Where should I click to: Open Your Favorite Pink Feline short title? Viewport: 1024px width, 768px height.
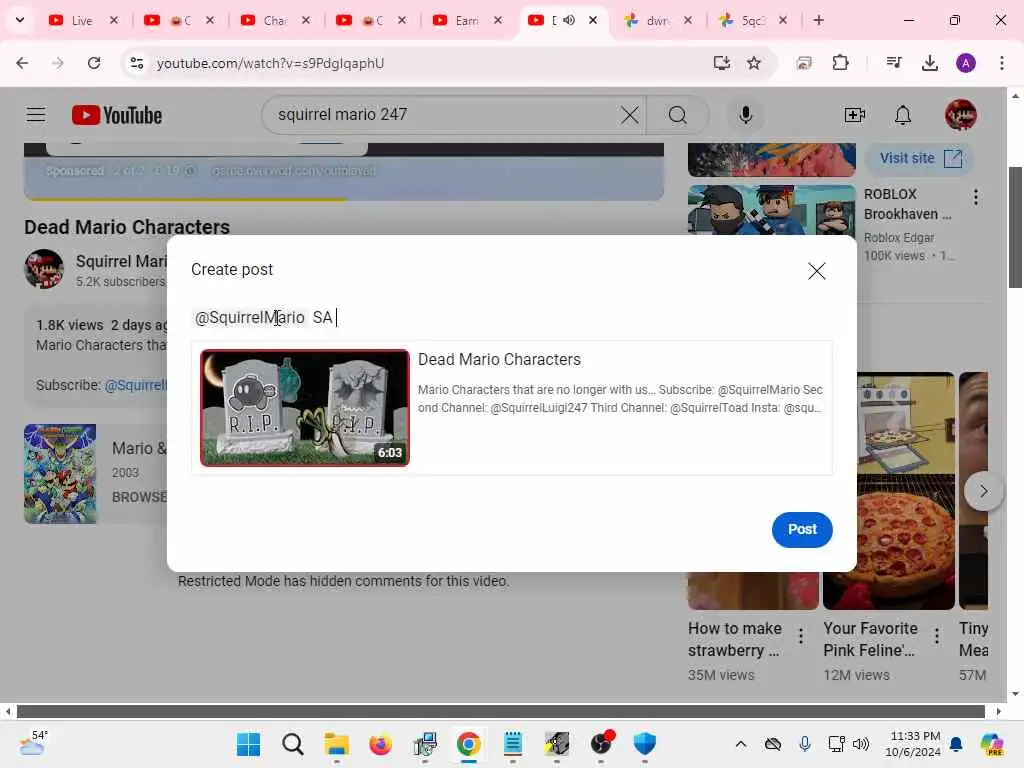pos(870,639)
